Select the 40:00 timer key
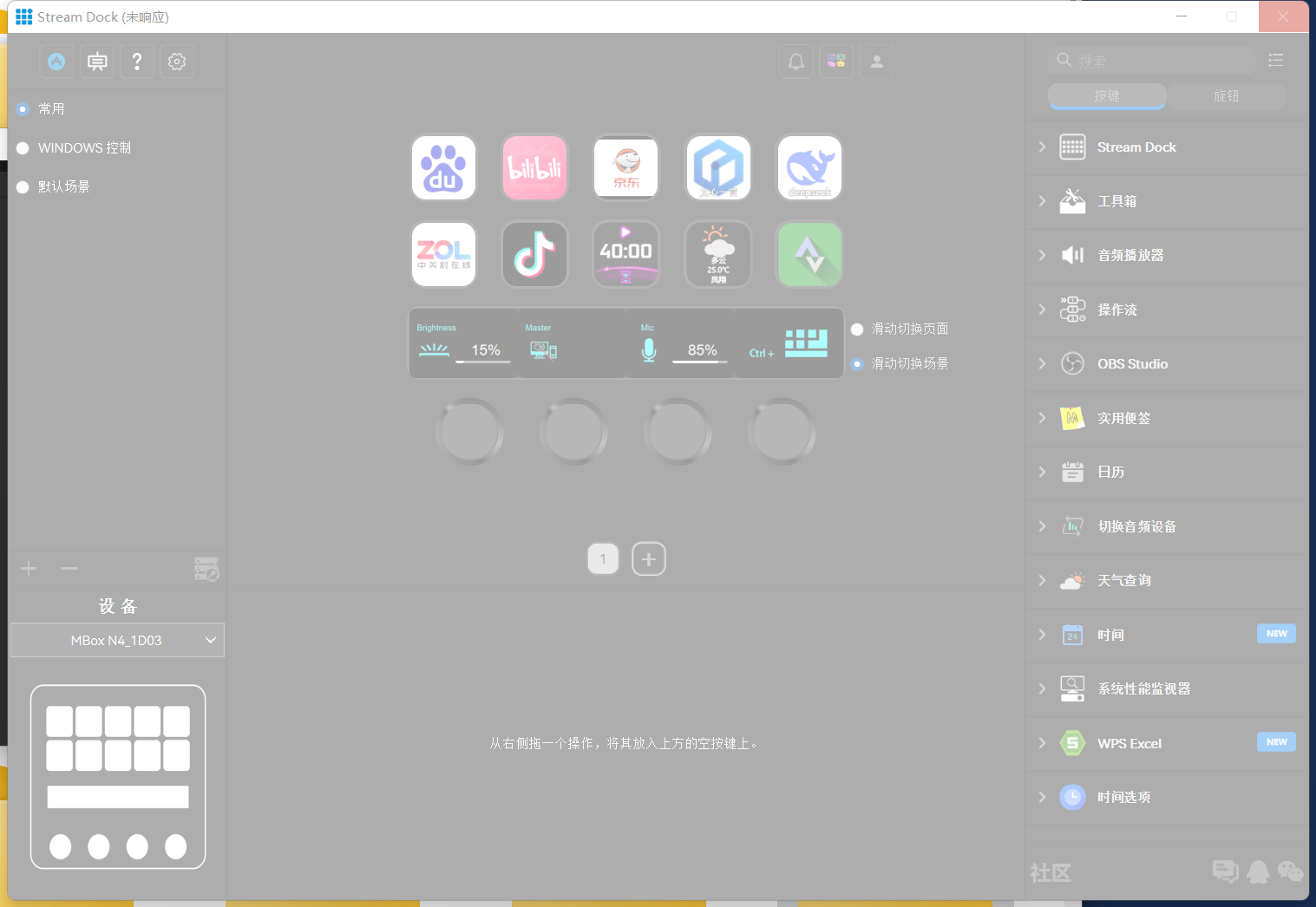Viewport: 1316px width, 907px height. coord(626,254)
